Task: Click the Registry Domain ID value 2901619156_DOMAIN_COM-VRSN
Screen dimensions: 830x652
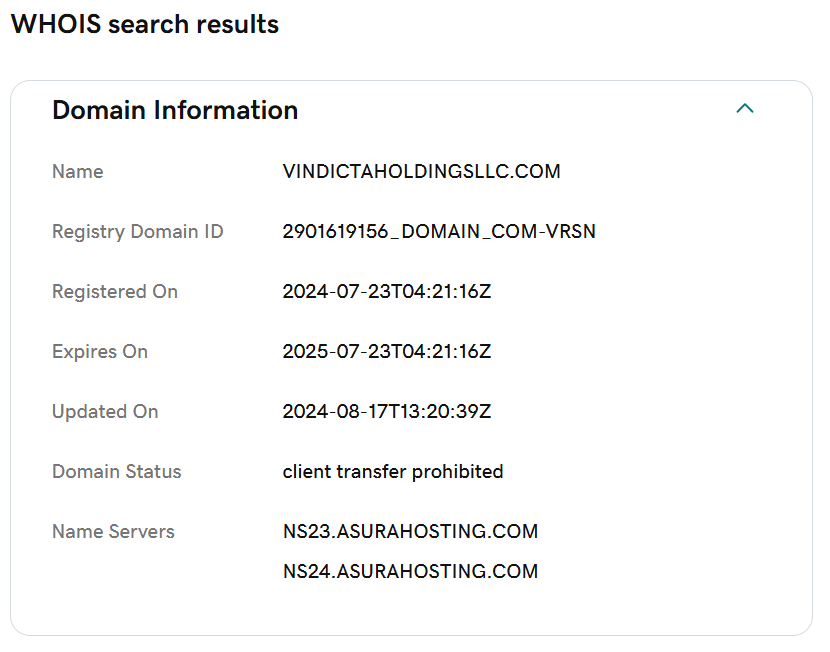Action: pyautogui.click(x=439, y=231)
